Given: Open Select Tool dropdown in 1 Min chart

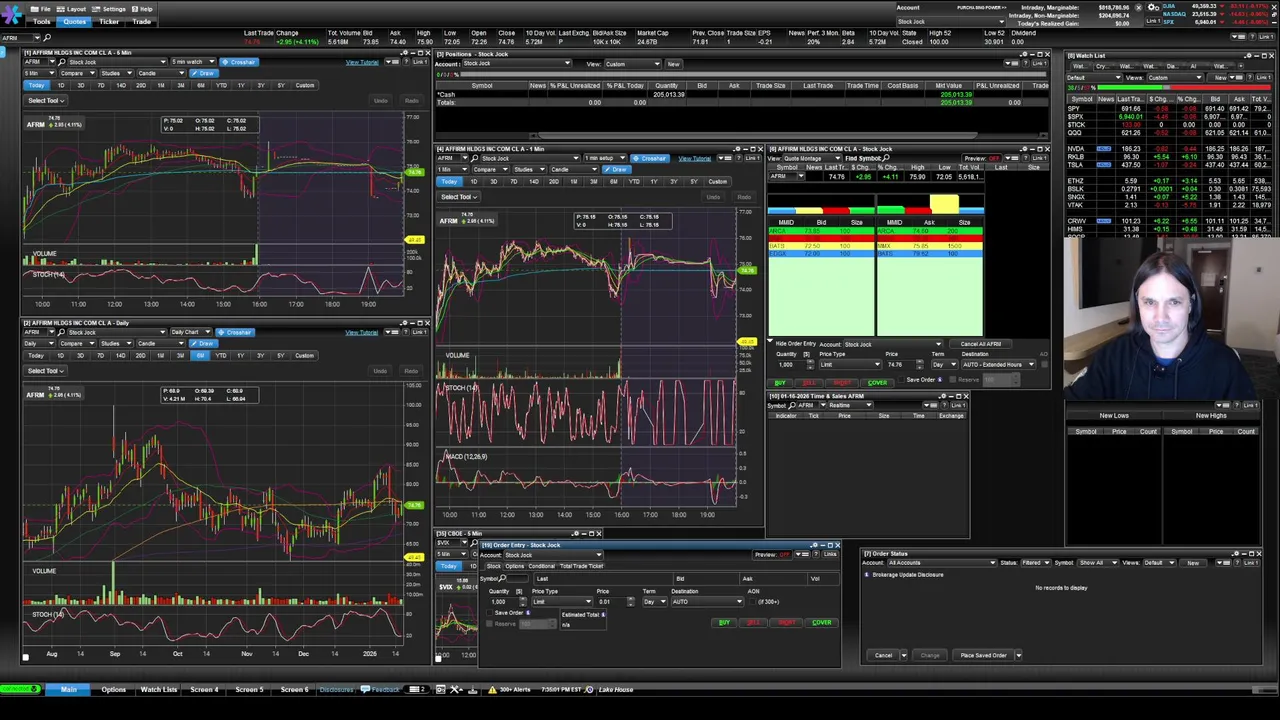Looking at the screenshot, I should pos(460,197).
